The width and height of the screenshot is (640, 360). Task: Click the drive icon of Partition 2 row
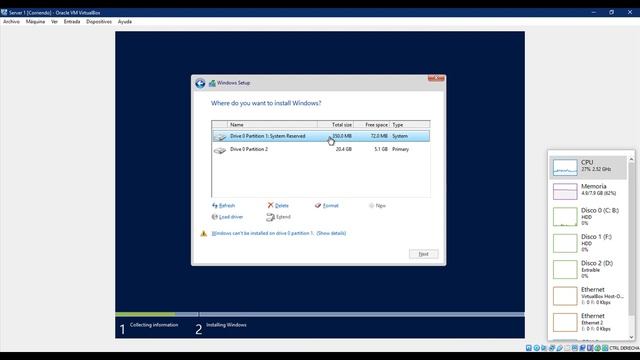[220, 150]
